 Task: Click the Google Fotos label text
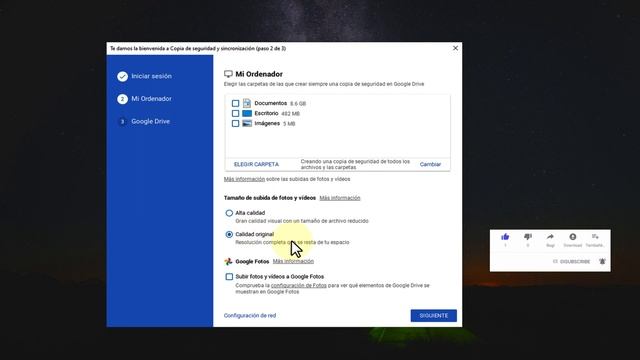coord(252,261)
